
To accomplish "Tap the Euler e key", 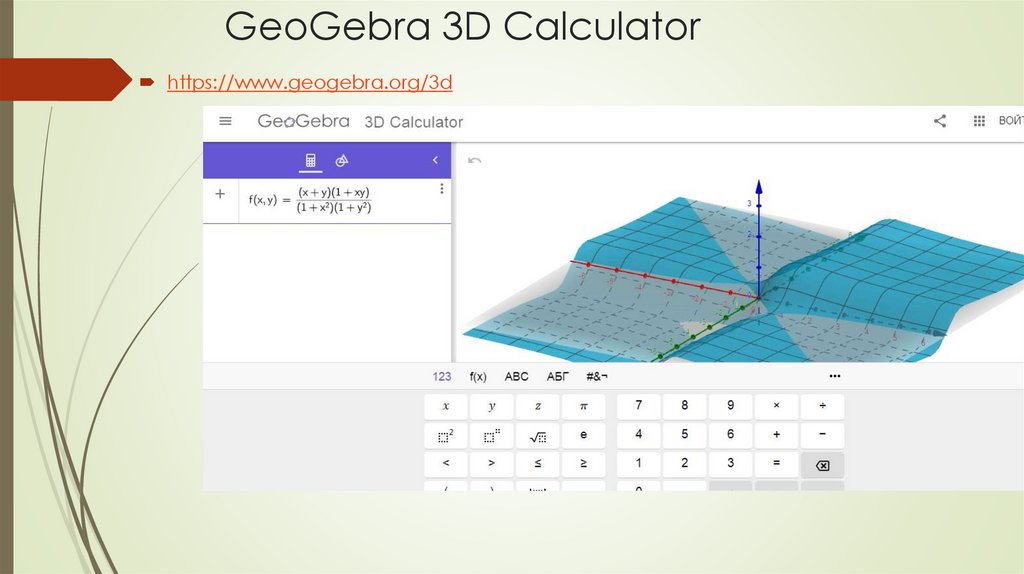I will [x=583, y=436].
